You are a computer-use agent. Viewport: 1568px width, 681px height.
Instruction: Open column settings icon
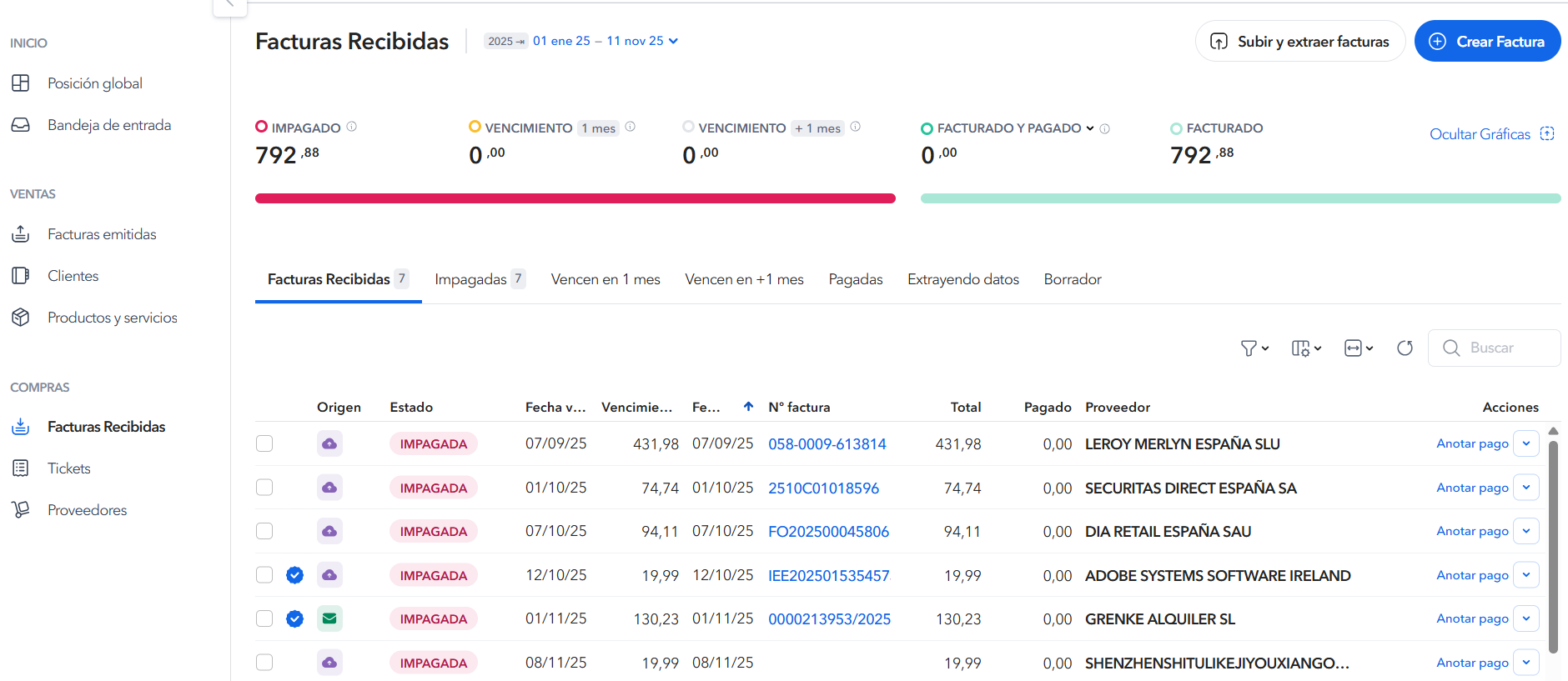tap(1305, 348)
